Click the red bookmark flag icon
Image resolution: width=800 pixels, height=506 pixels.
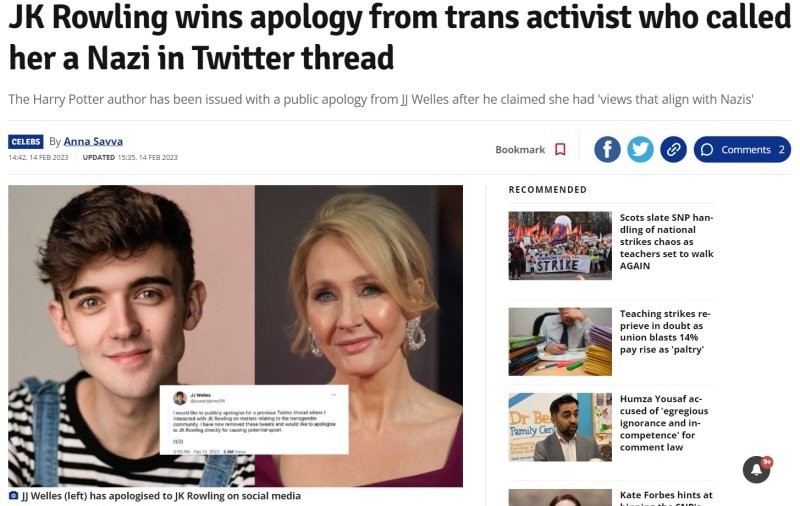pyautogui.click(x=560, y=149)
